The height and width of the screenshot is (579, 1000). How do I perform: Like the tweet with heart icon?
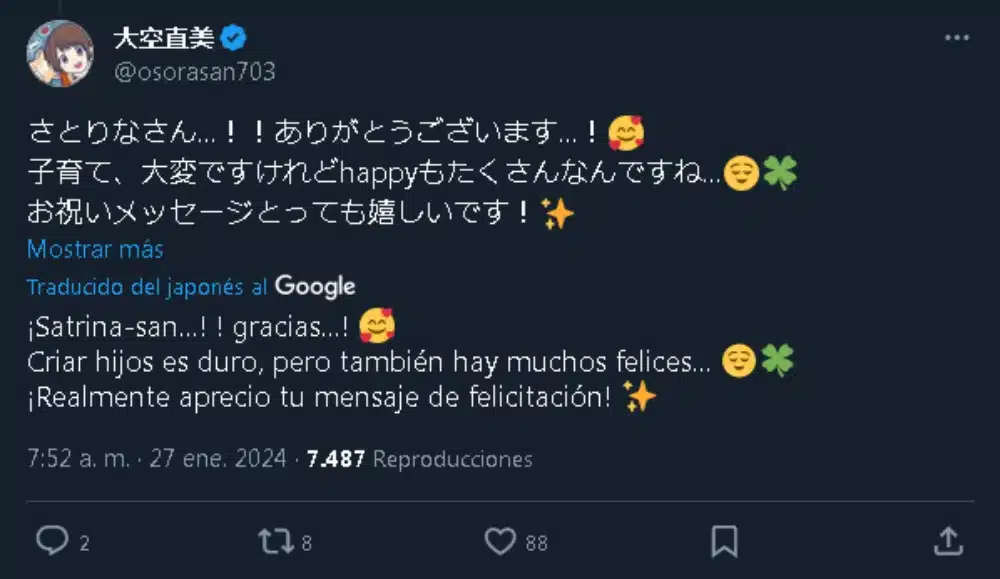[x=499, y=541]
